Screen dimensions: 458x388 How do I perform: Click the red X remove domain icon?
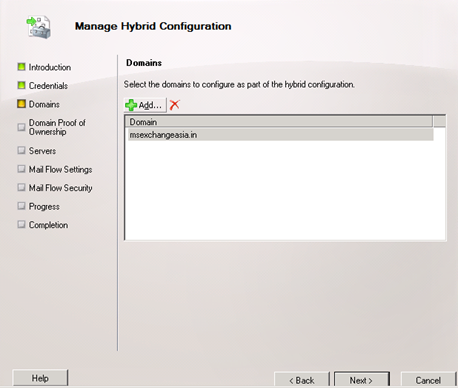point(175,105)
